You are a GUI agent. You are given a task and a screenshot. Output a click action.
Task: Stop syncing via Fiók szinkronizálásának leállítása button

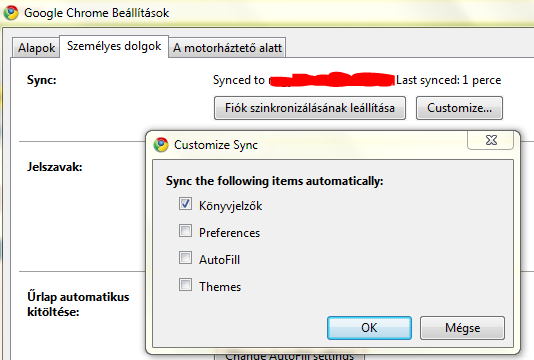[310, 108]
